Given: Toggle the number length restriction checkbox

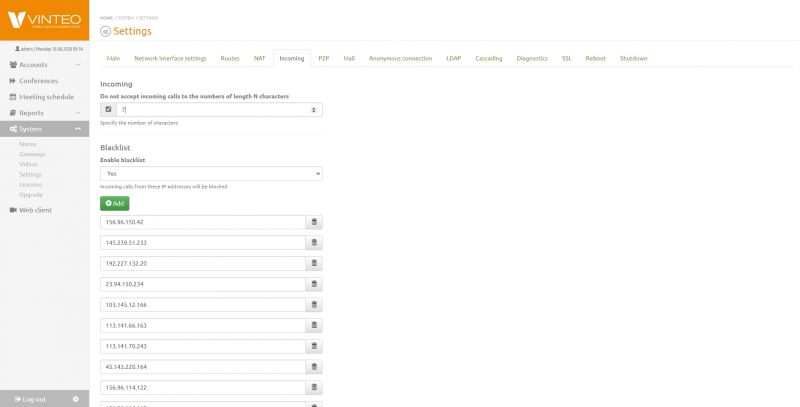Looking at the screenshot, I should [108, 109].
